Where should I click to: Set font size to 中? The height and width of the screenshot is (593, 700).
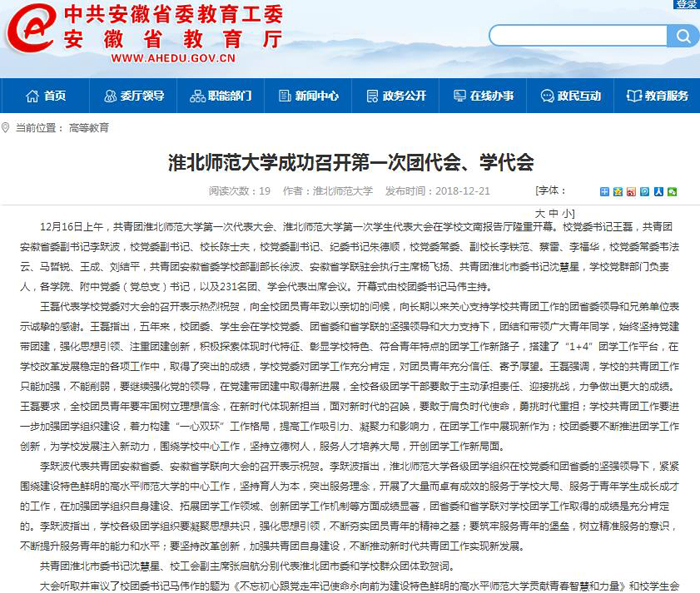[x=554, y=213]
